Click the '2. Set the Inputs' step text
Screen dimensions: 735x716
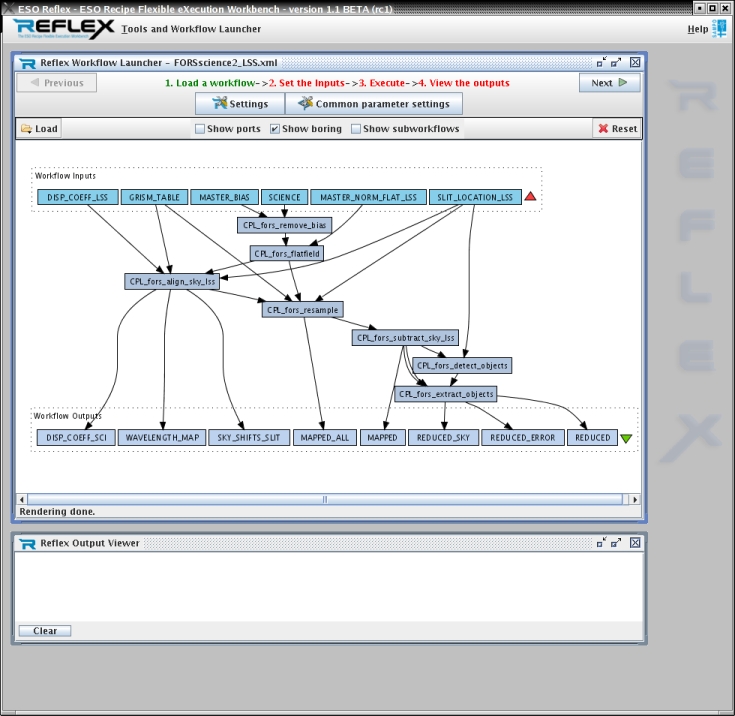tap(307, 83)
